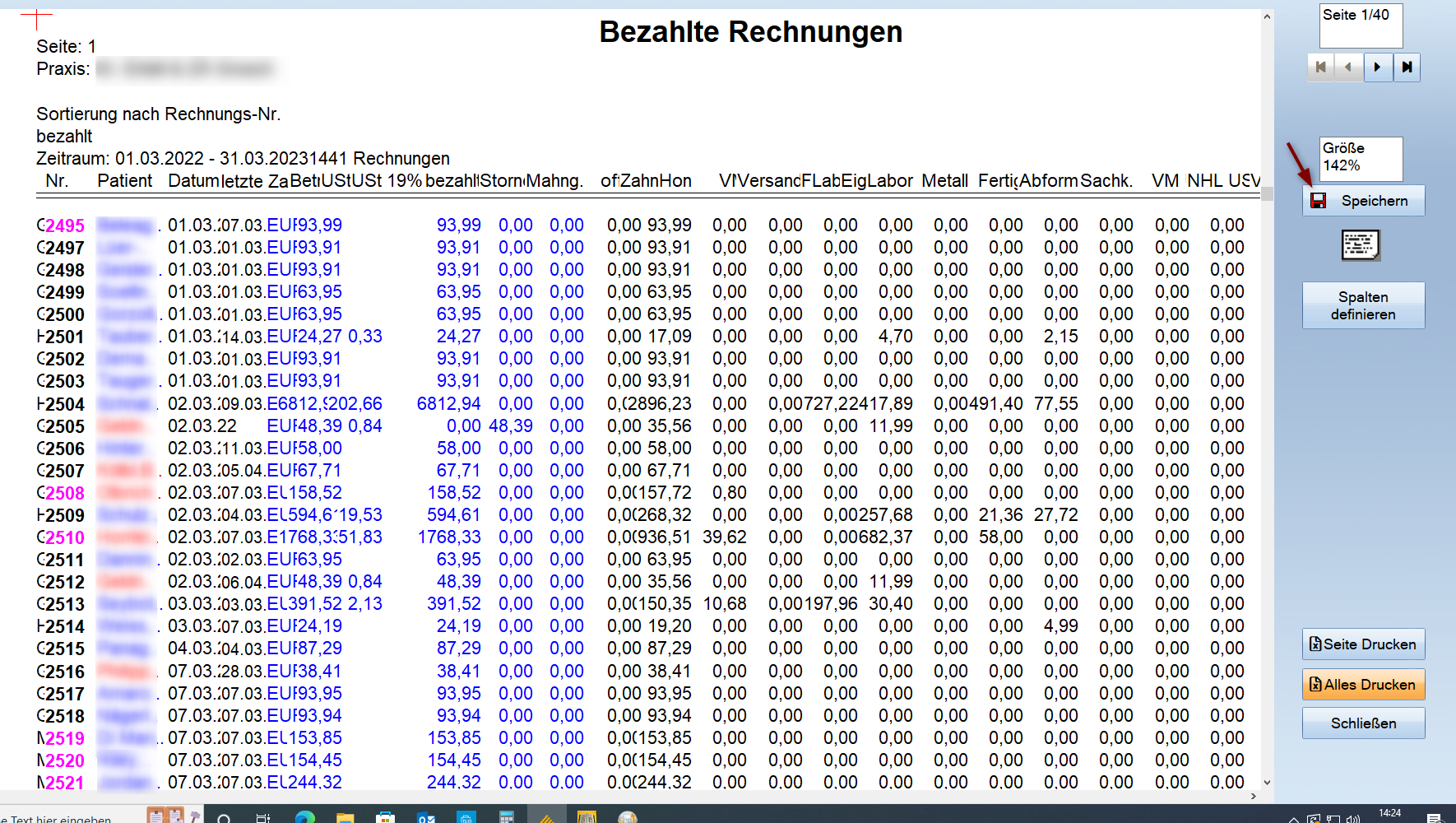The image size is (1456, 823).
Task: Select invoice number 2497
Action: 64,248
